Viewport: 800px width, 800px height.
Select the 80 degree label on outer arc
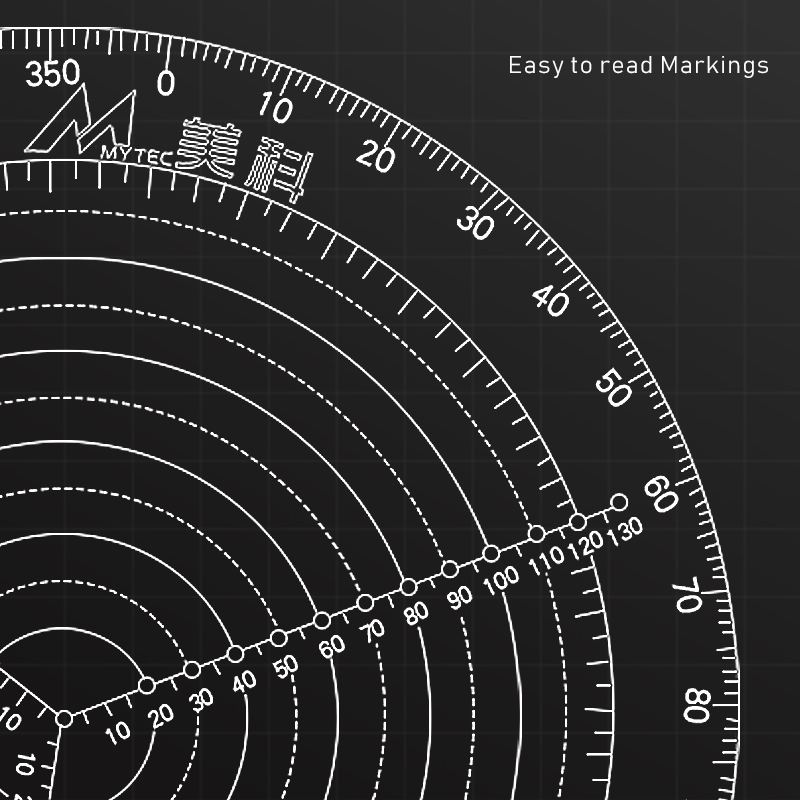(x=696, y=706)
